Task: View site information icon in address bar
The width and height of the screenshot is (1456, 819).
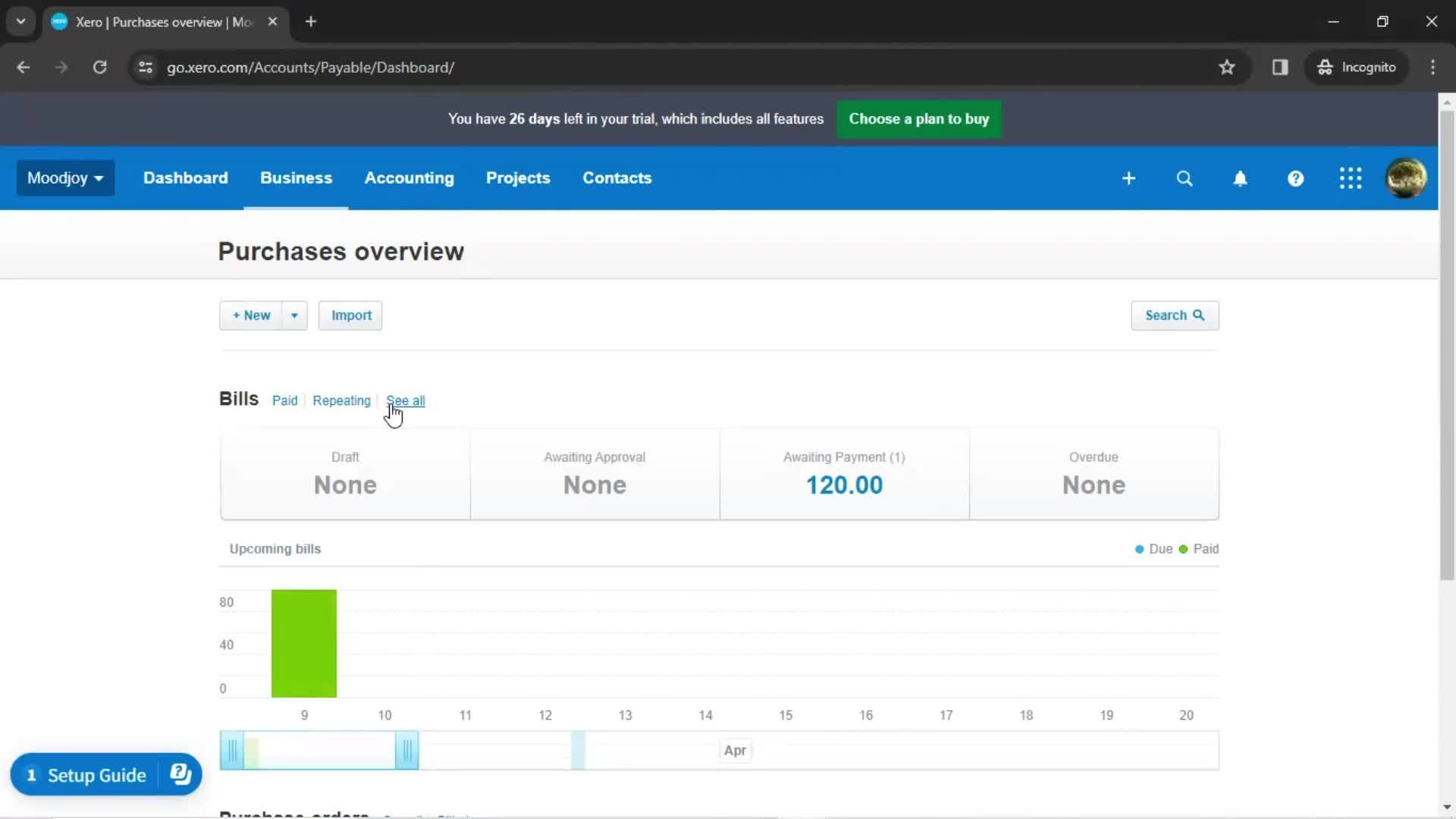Action: point(146,67)
